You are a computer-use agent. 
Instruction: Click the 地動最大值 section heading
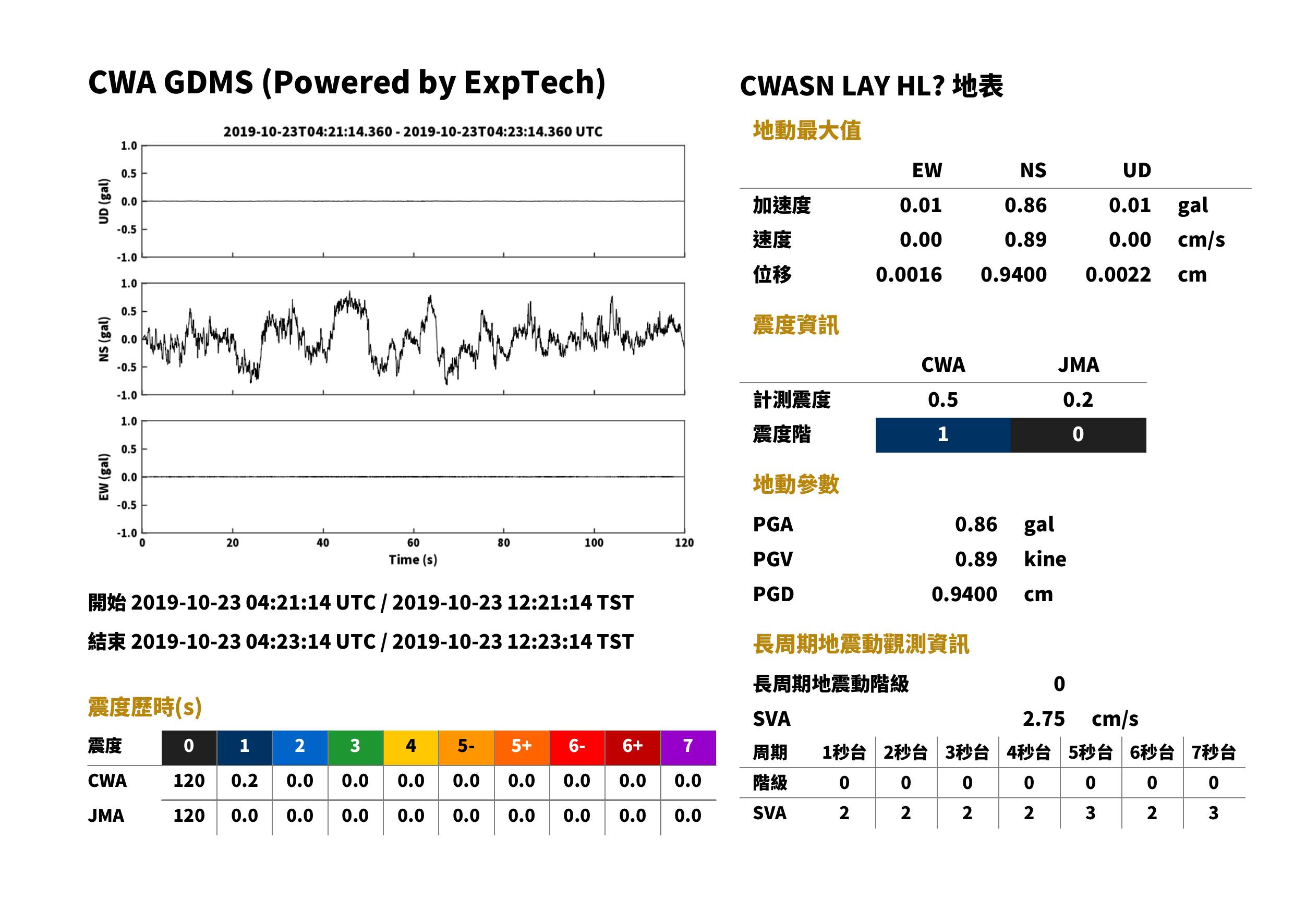click(807, 130)
